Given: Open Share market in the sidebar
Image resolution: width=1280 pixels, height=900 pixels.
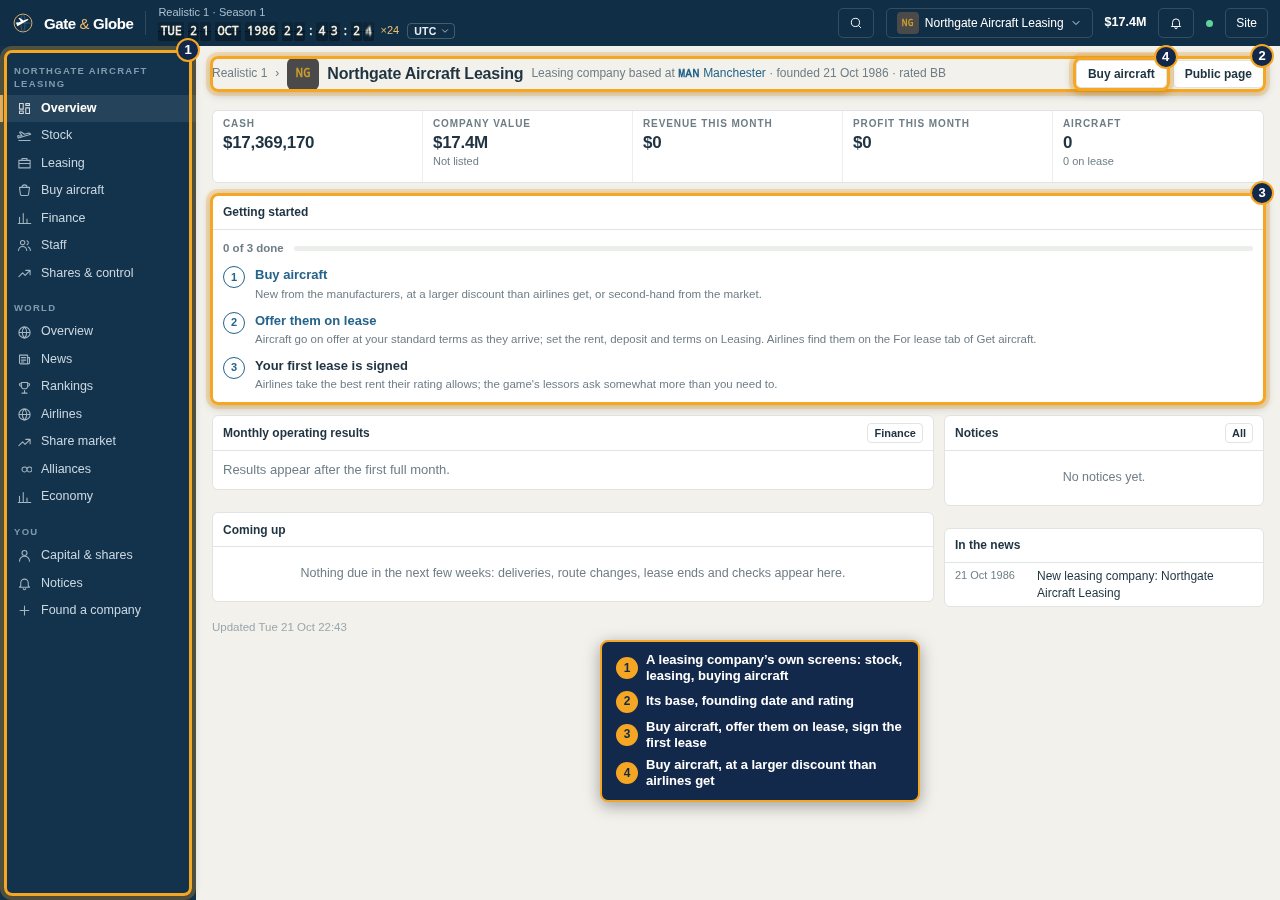Looking at the screenshot, I should pyautogui.click(x=98, y=441).
